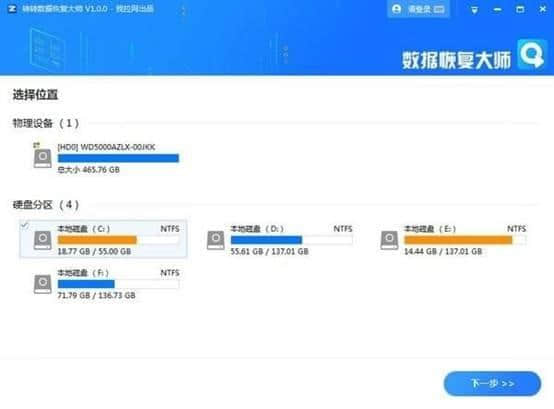The image size is (554, 409).
Task: Open the title bar dropdown menu arrow
Action: pyautogui.click(x=475, y=10)
